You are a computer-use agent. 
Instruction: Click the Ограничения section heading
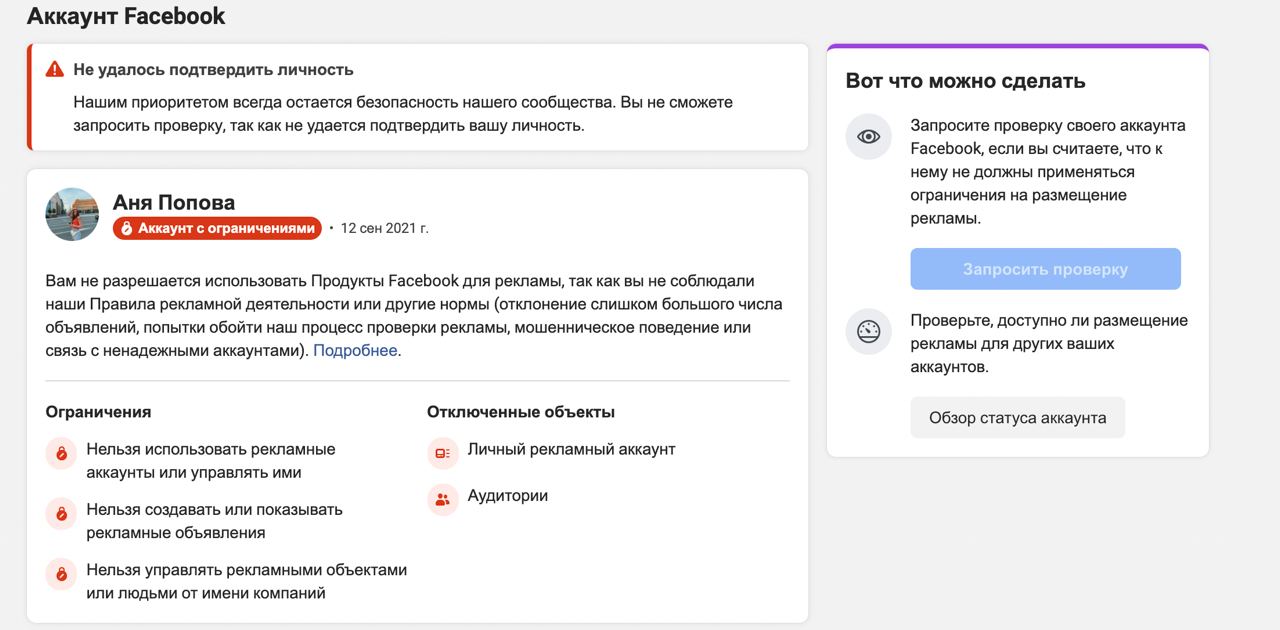[99, 412]
